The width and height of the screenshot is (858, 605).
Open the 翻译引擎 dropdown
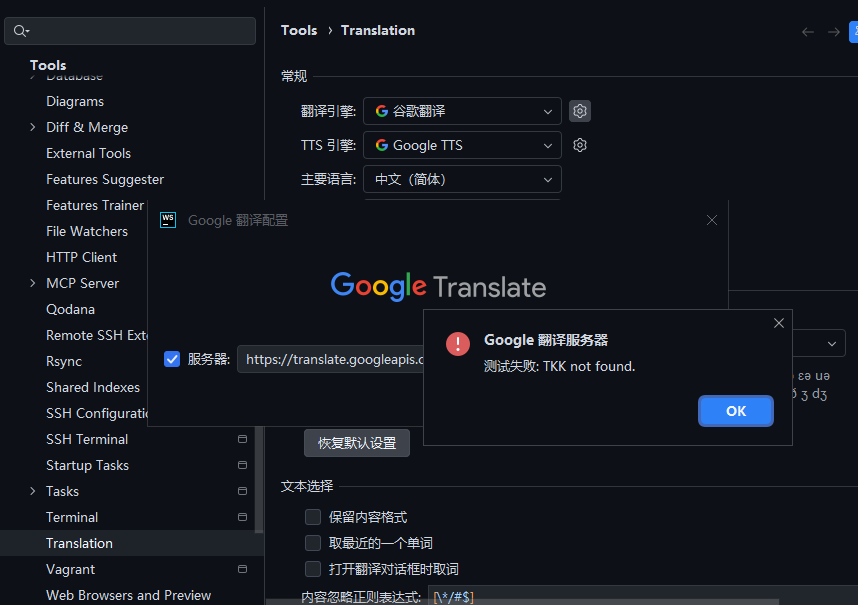click(x=462, y=111)
